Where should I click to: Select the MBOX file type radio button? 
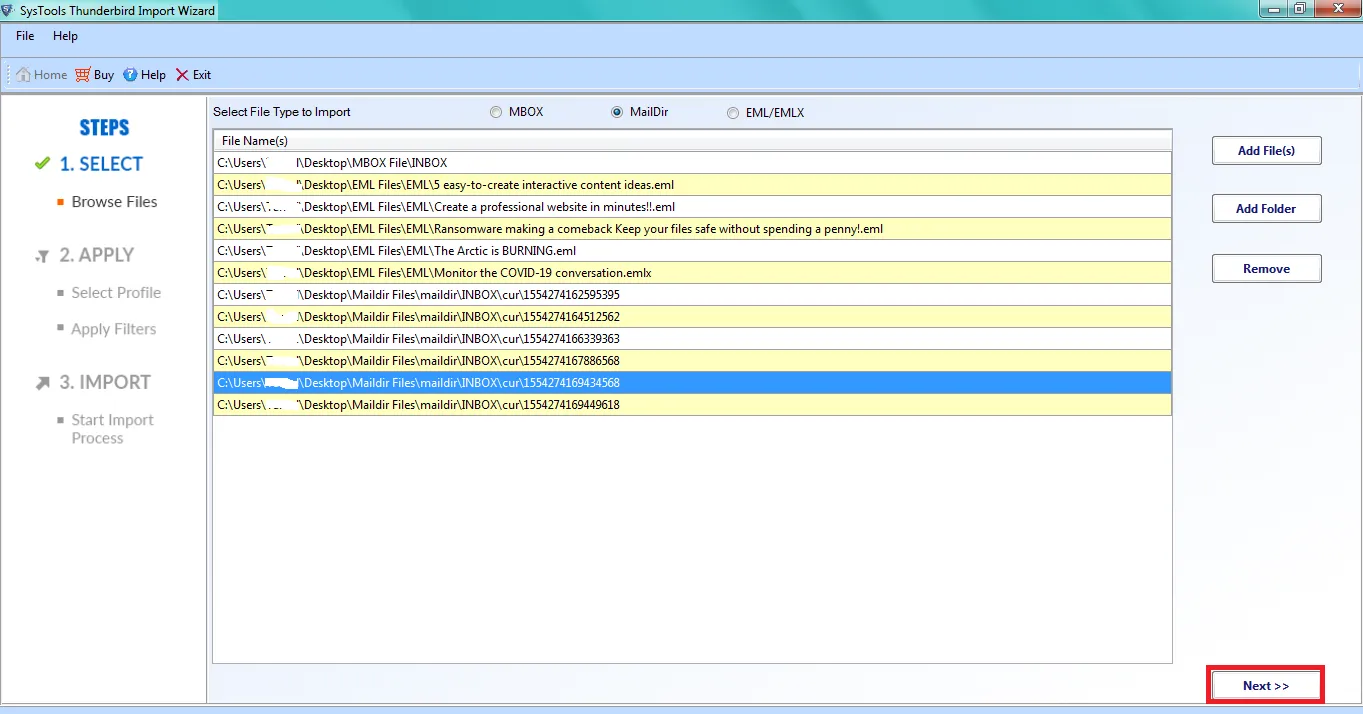(496, 113)
